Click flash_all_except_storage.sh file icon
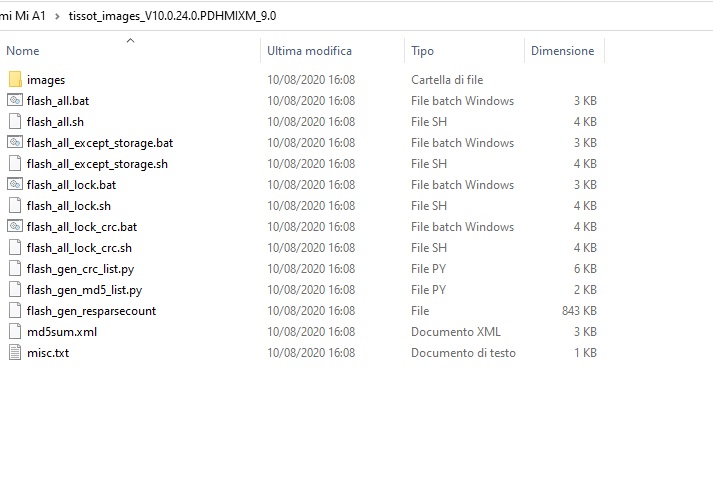Viewport: 713px width, 483px height. point(15,163)
